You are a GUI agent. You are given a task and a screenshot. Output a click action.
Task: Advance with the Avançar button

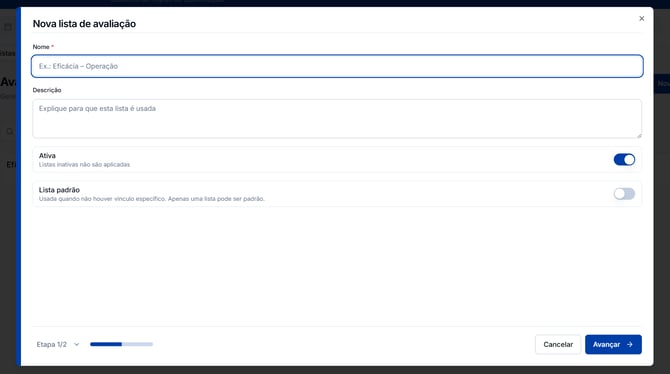pyautogui.click(x=613, y=344)
